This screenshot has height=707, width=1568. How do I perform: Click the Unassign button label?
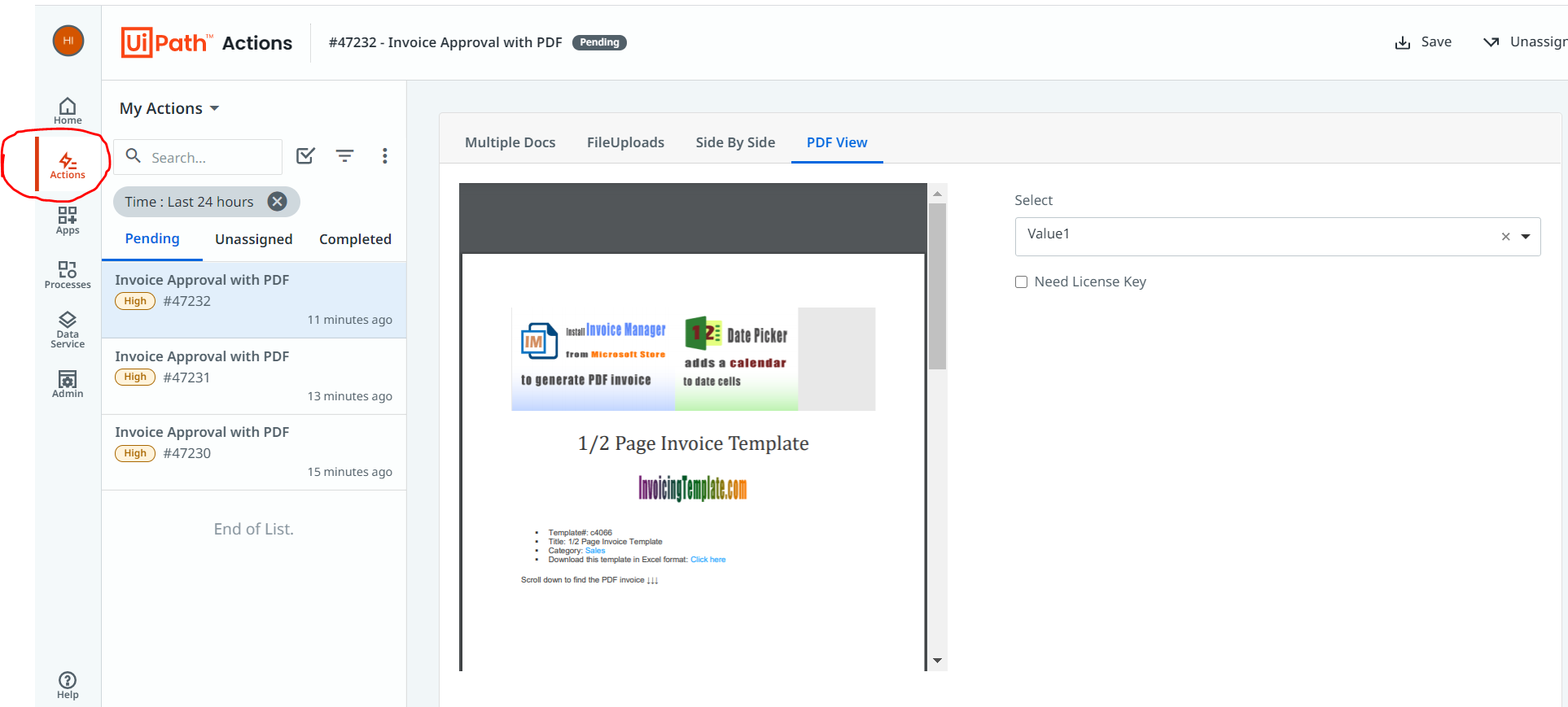pos(1538,42)
